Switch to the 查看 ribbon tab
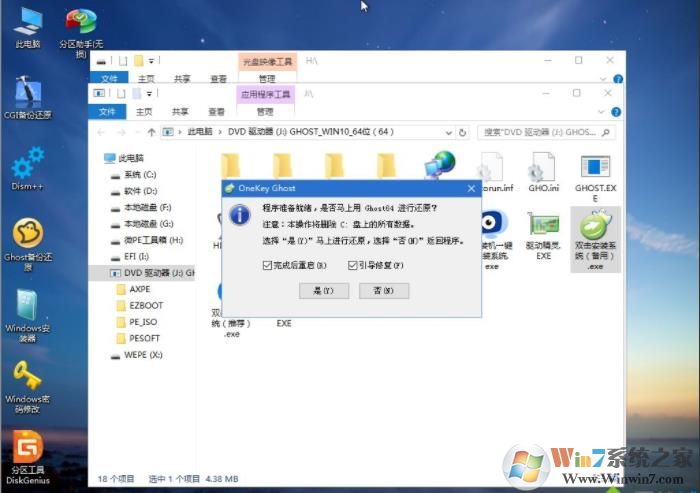The width and height of the screenshot is (700, 493). click(x=218, y=111)
